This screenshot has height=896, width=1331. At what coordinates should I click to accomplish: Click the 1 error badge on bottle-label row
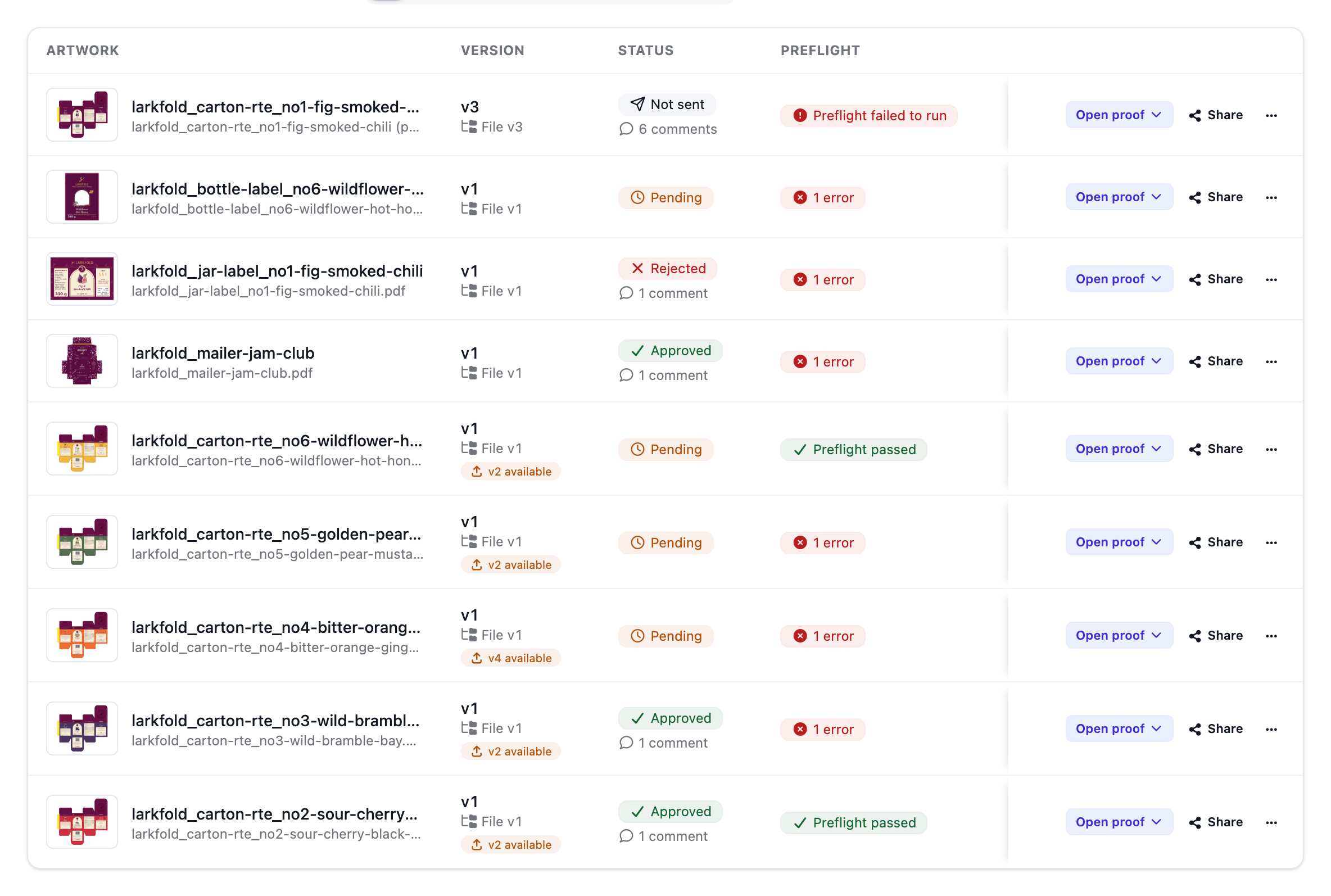click(822, 198)
